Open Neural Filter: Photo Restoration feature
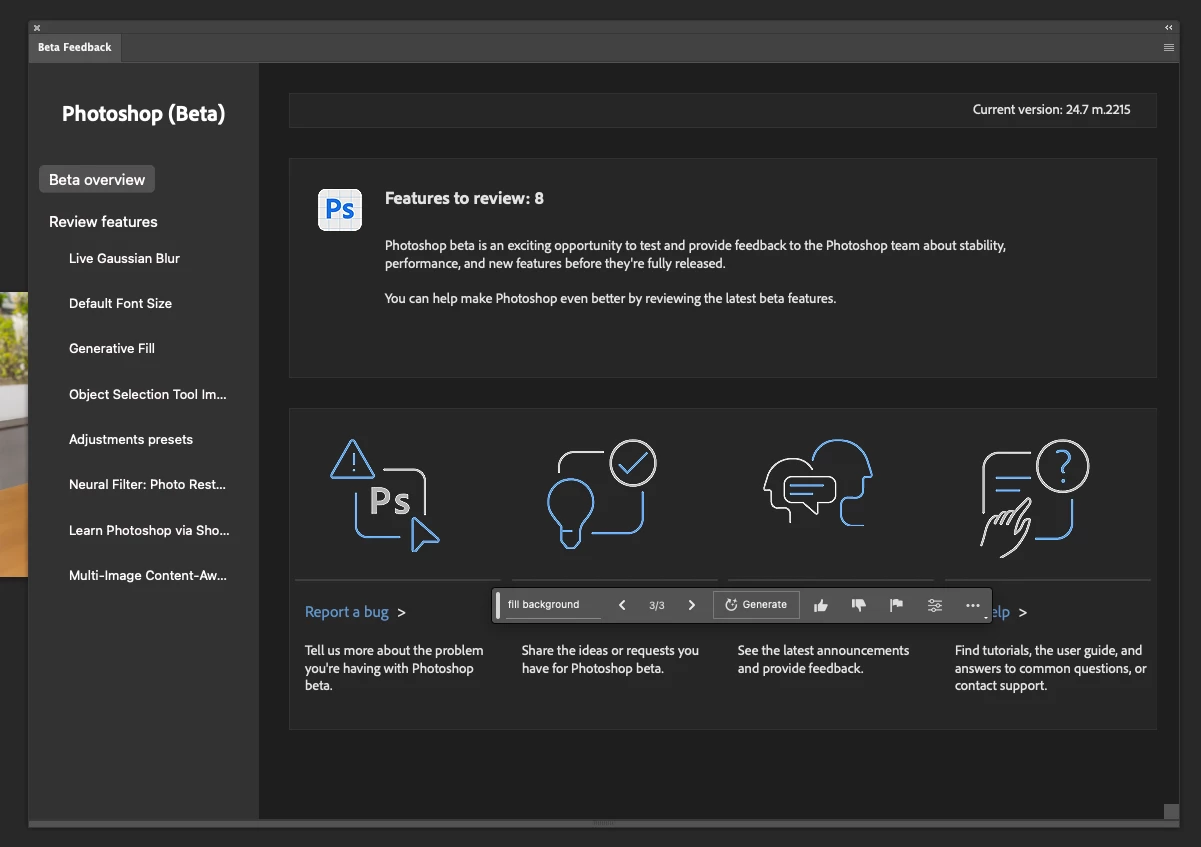This screenshot has height=847, width=1201. click(x=147, y=485)
